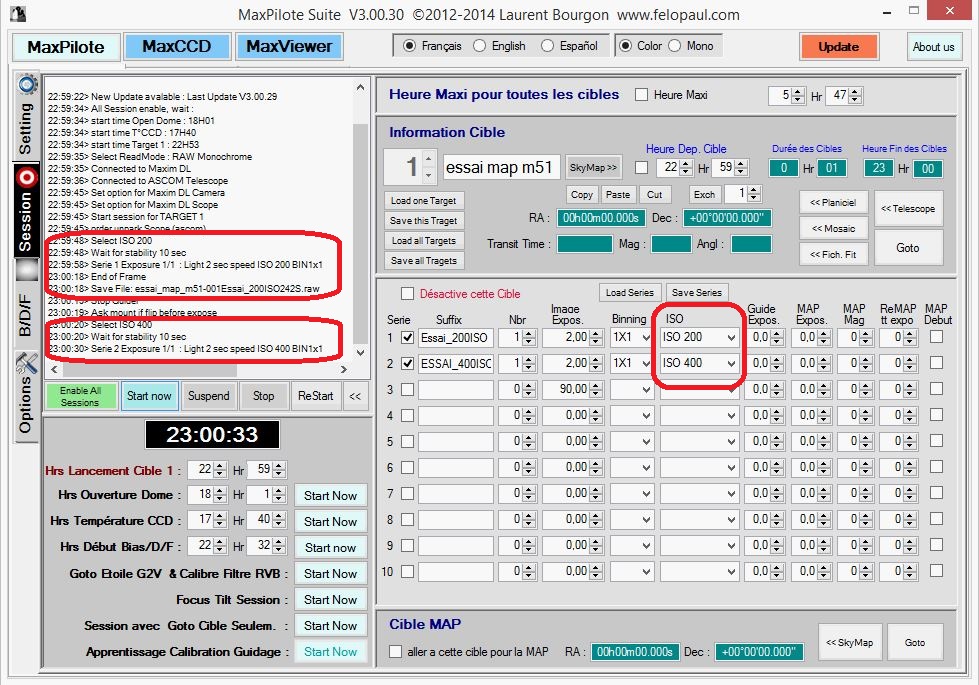Click the Save Series button

[x=696, y=292]
